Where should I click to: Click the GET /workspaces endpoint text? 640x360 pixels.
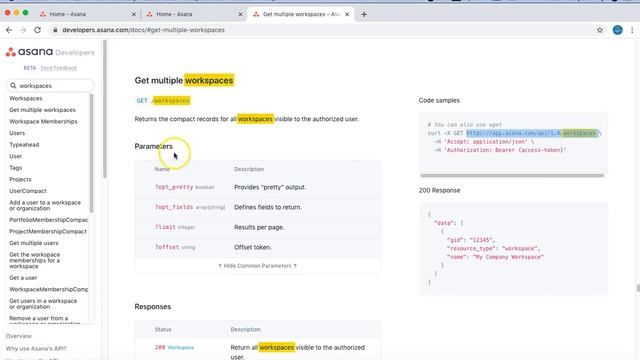point(163,100)
